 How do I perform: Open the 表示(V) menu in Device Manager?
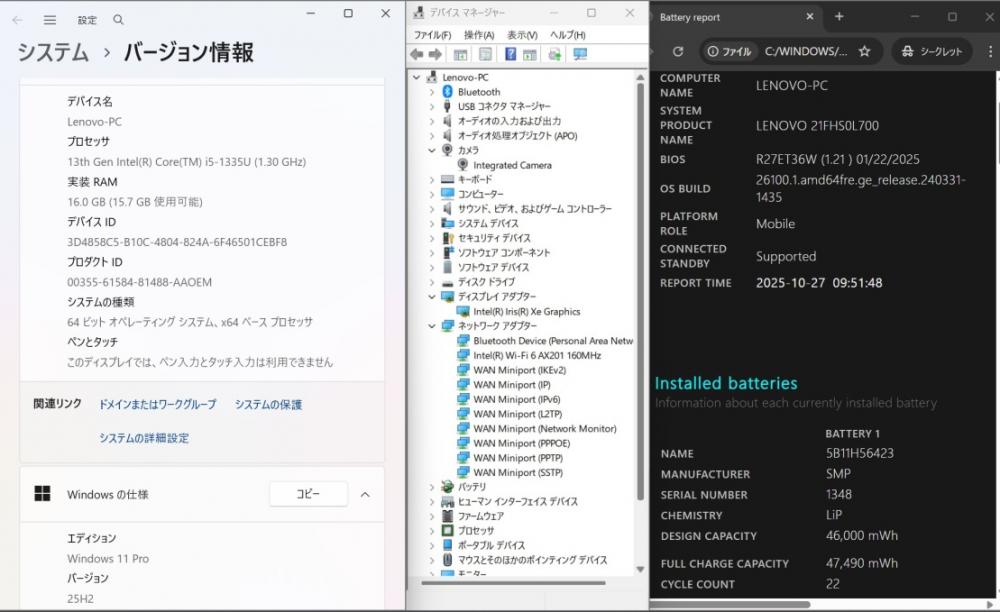[x=522, y=35]
